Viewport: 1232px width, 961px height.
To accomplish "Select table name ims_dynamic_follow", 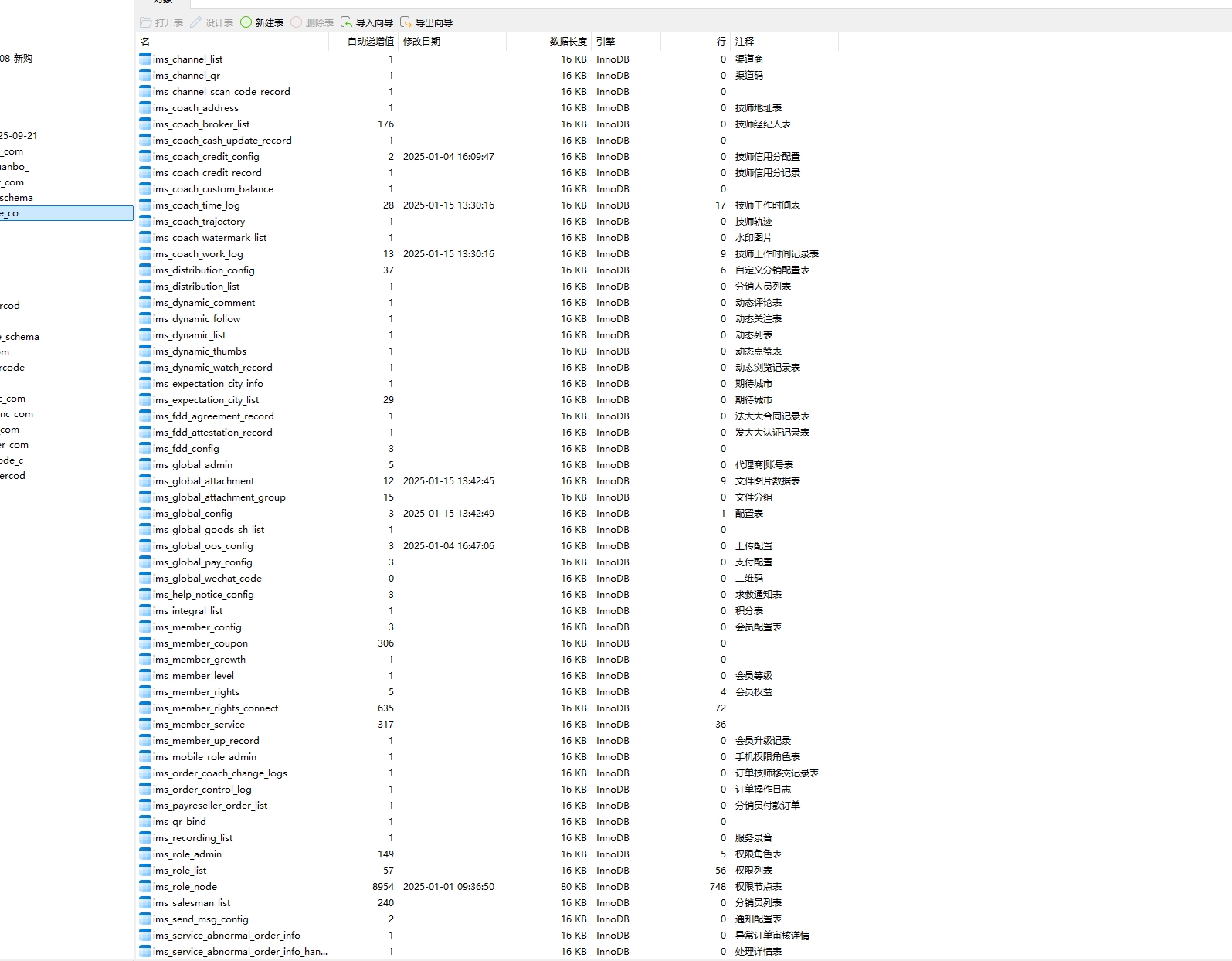I will 197,318.
